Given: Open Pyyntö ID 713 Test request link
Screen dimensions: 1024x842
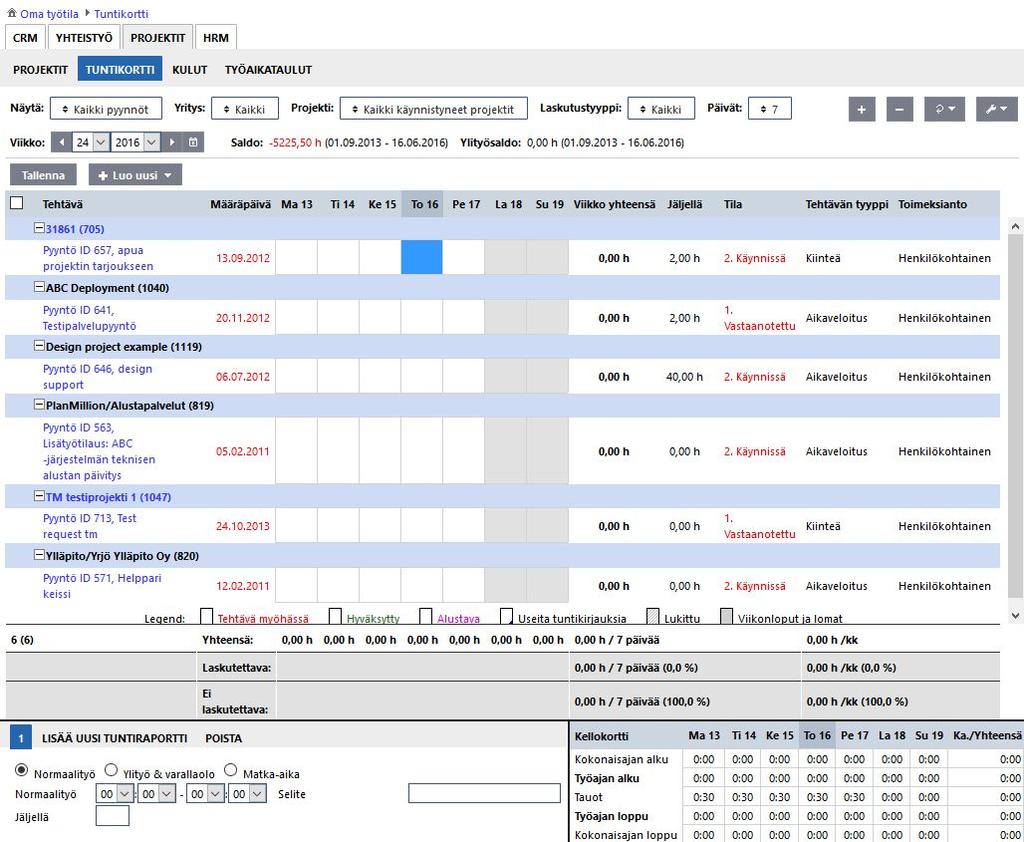Looking at the screenshot, I should (x=89, y=526).
